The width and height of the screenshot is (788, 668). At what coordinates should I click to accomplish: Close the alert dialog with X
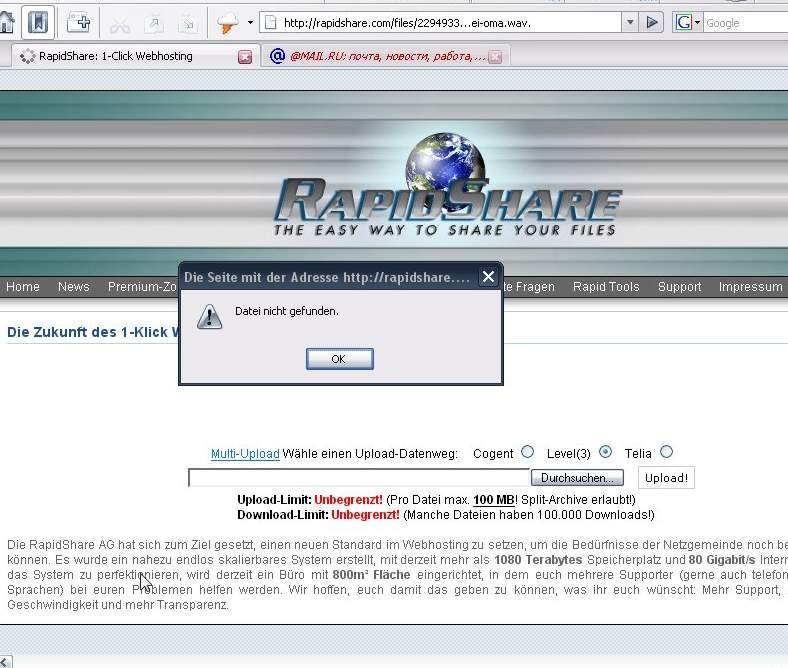click(x=488, y=277)
